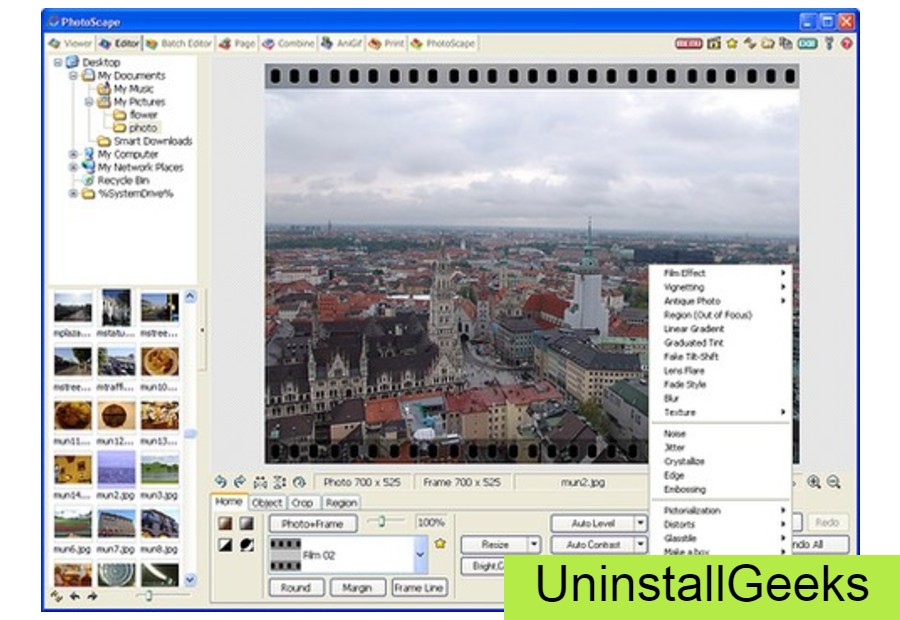This screenshot has width=900, height=620.
Task: Click the grayscale effect icon
Action: [246, 523]
